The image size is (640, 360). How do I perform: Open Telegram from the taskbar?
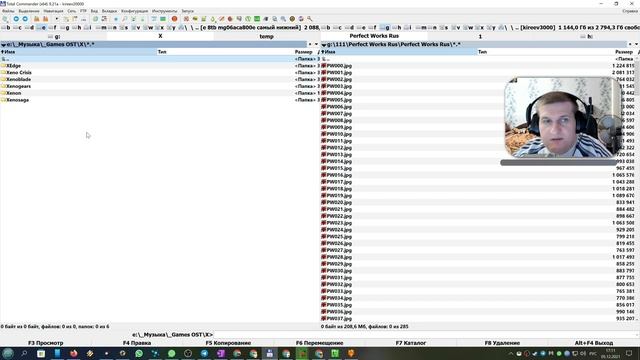[x=204, y=353]
